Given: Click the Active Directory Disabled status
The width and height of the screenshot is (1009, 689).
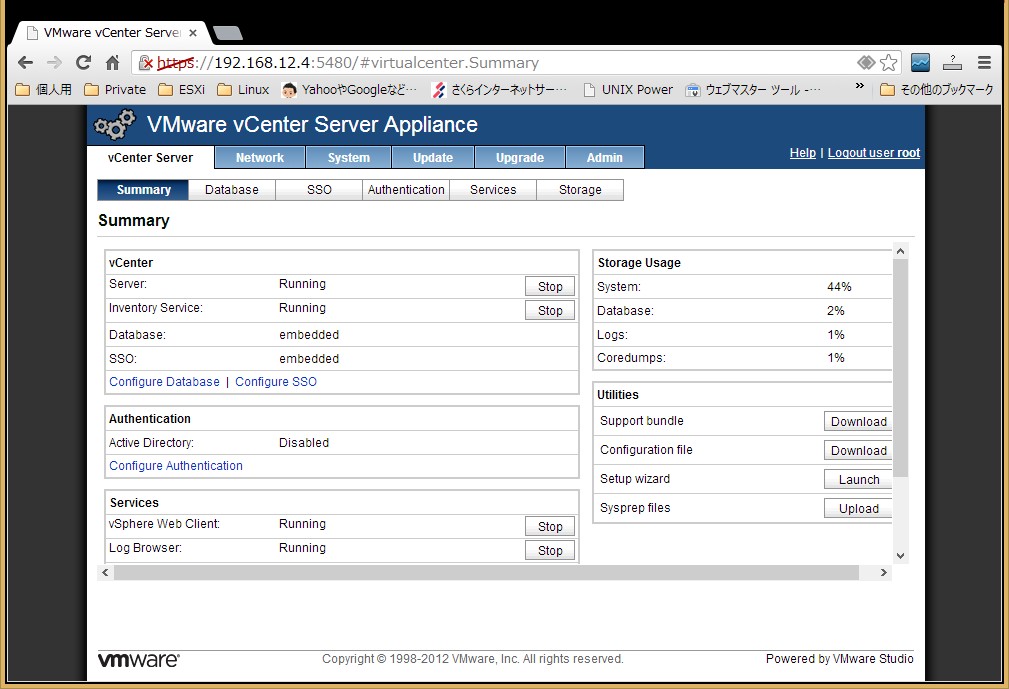Looking at the screenshot, I should 304,443.
